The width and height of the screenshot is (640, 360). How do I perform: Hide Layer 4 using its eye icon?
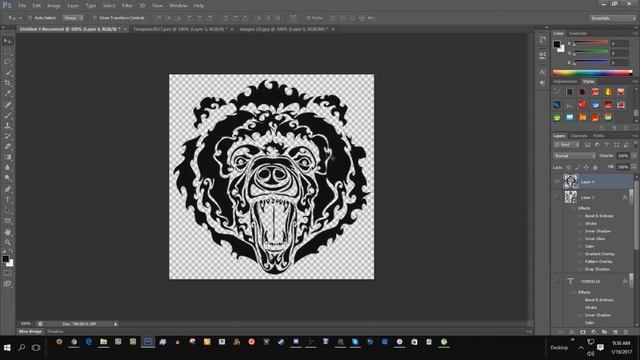(557, 182)
